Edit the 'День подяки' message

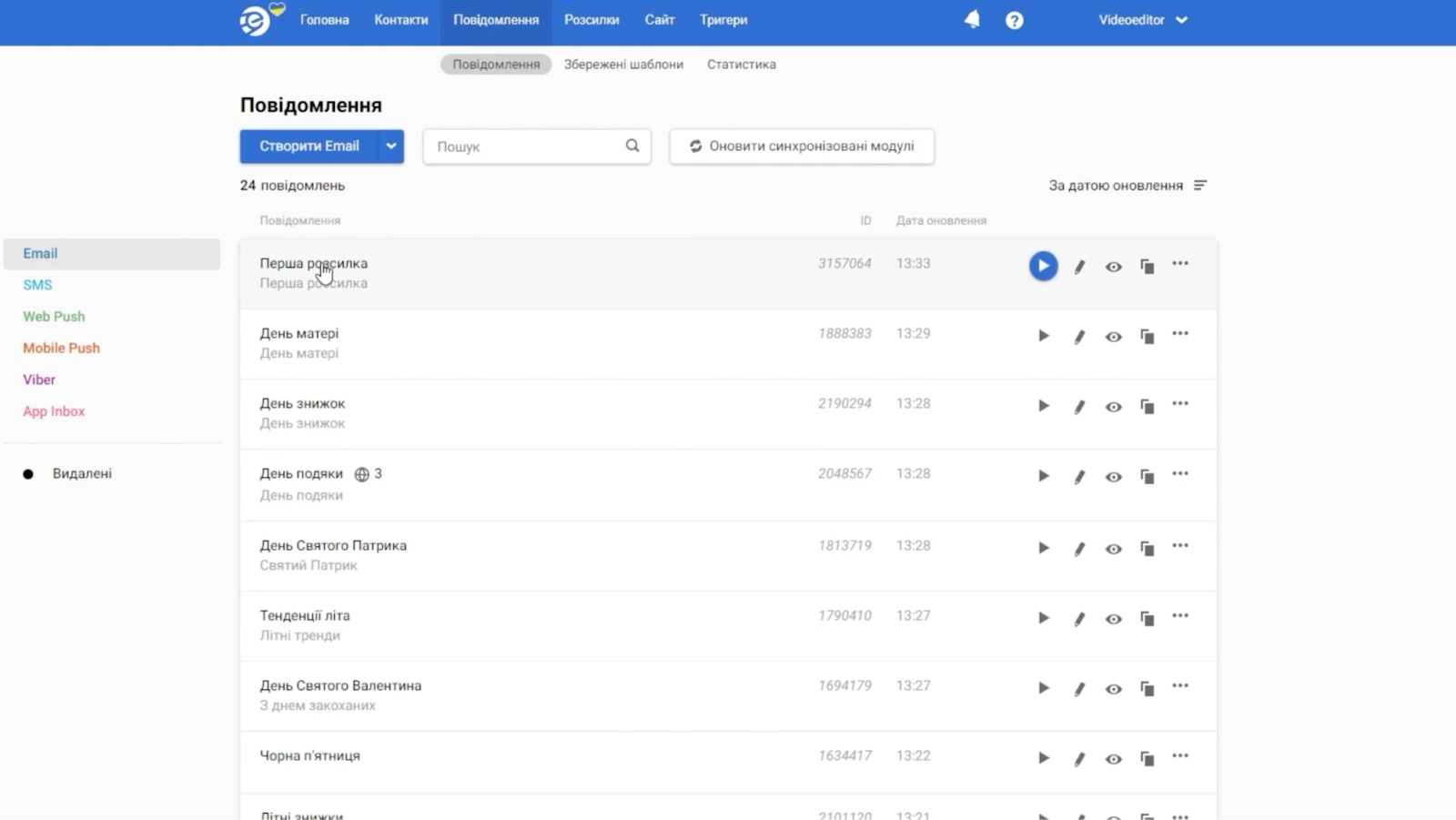[x=1079, y=477]
